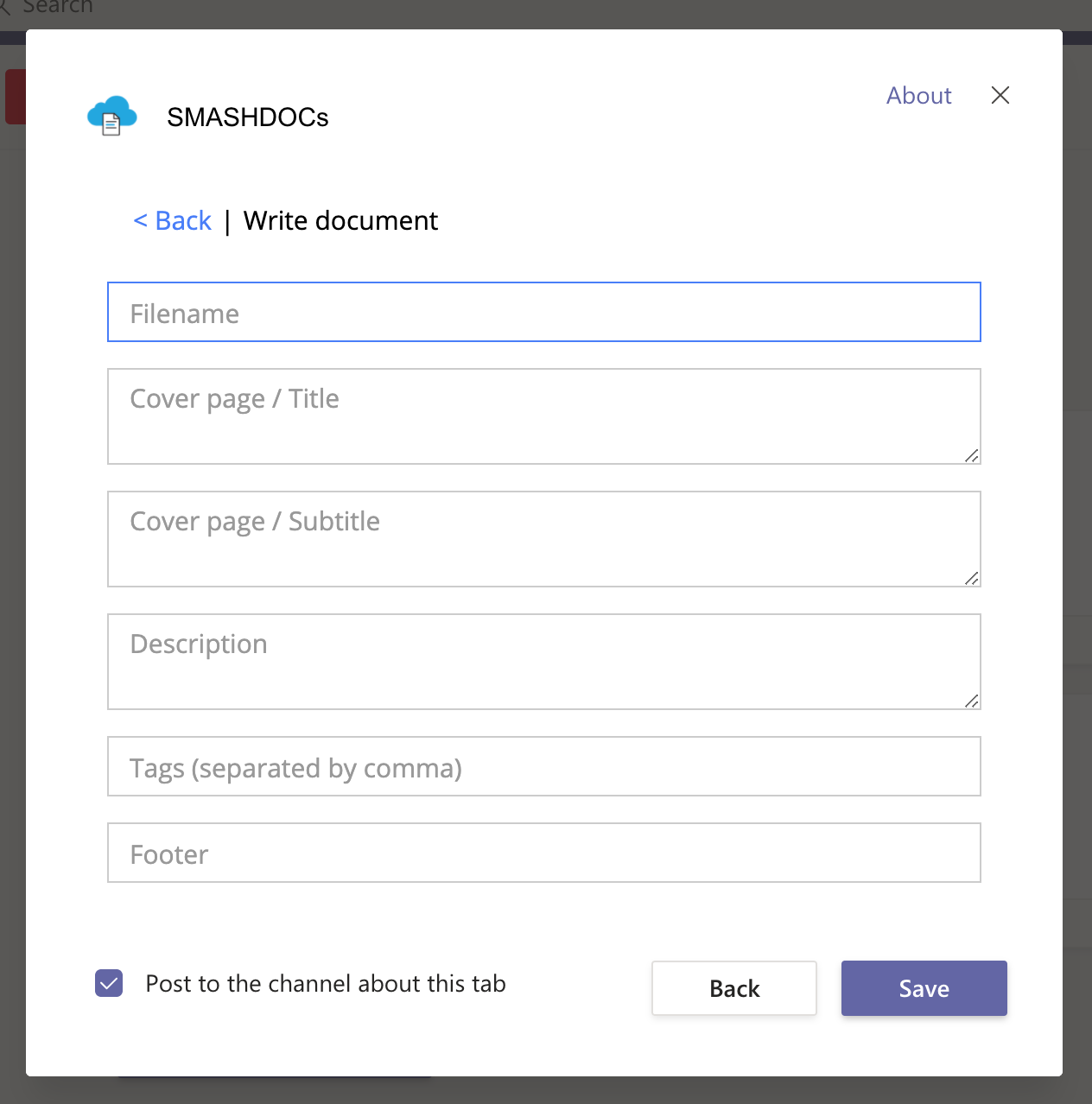The width and height of the screenshot is (1092, 1104).
Task: Click the resize grip on the Subtitle box
Action: [x=972, y=578]
